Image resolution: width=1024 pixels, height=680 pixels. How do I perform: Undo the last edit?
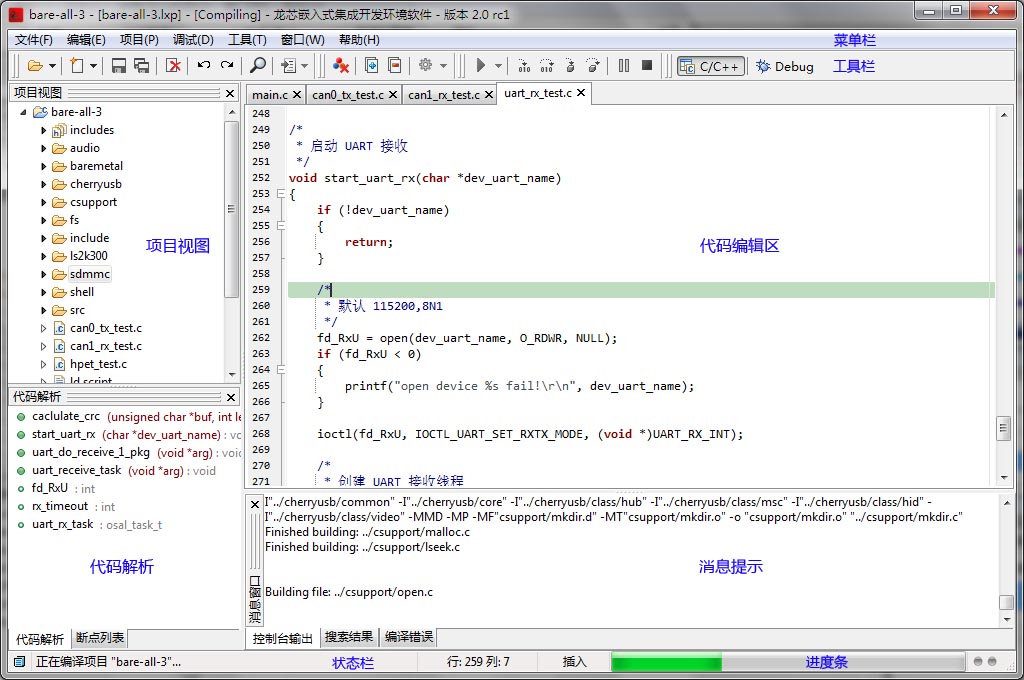click(204, 65)
